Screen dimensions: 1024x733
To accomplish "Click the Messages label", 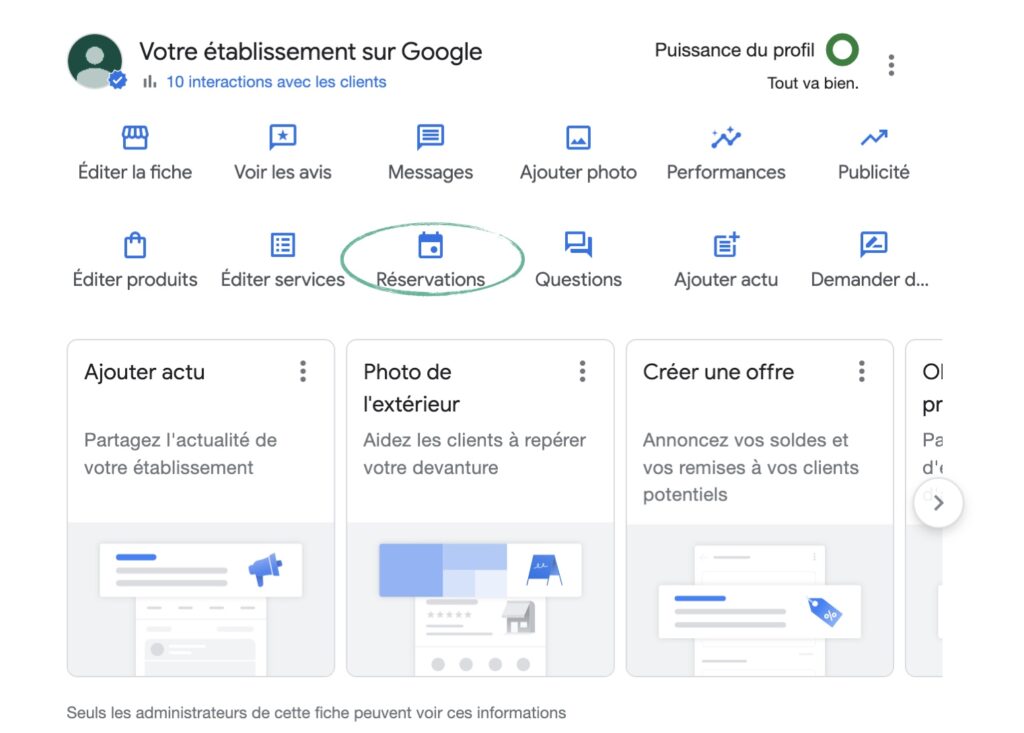I will pos(430,172).
